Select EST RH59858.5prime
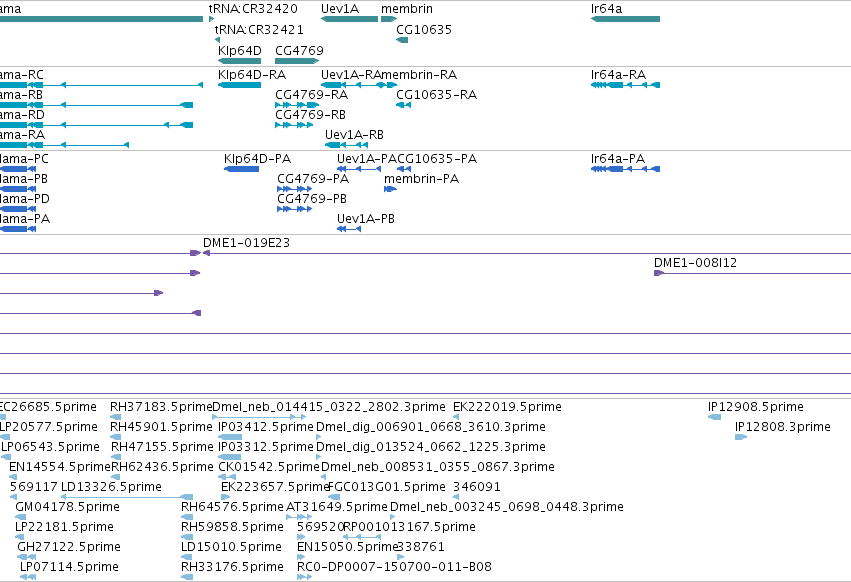This screenshot has height=582, width=851. [x=187, y=537]
